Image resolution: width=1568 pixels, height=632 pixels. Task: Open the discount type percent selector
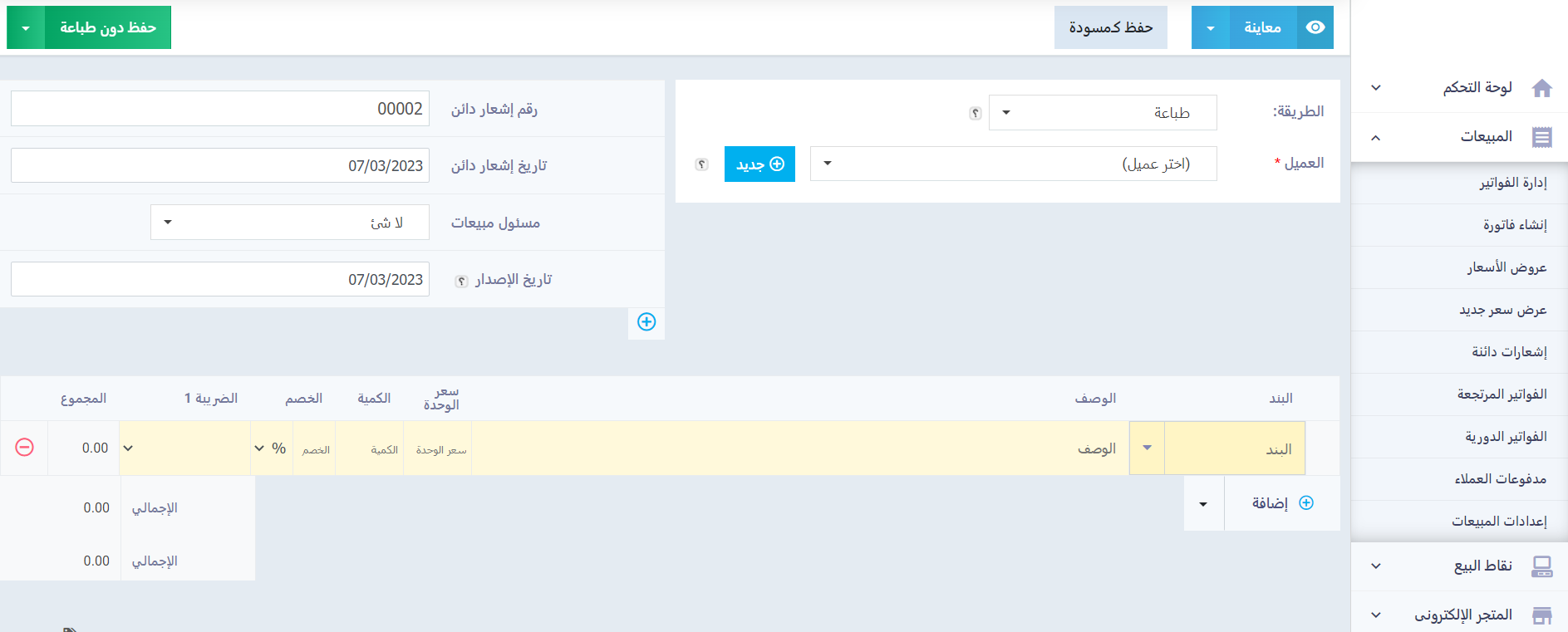272,448
